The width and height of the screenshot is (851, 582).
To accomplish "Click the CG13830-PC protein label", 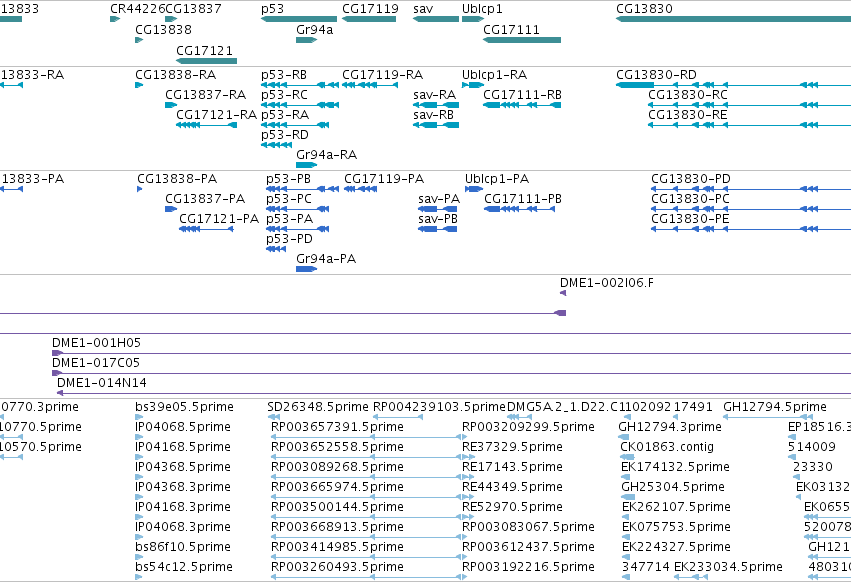I will click(690, 199).
